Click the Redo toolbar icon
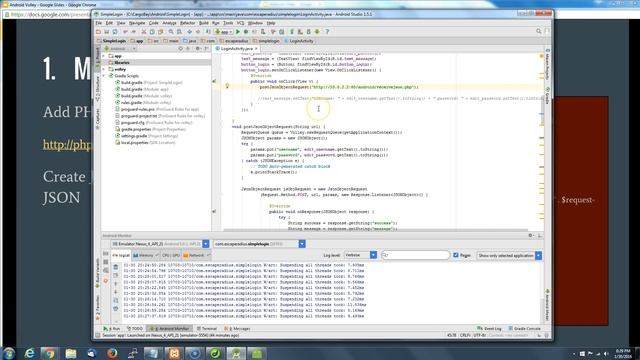The height and width of the screenshot is (360, 640). [133, 31]
